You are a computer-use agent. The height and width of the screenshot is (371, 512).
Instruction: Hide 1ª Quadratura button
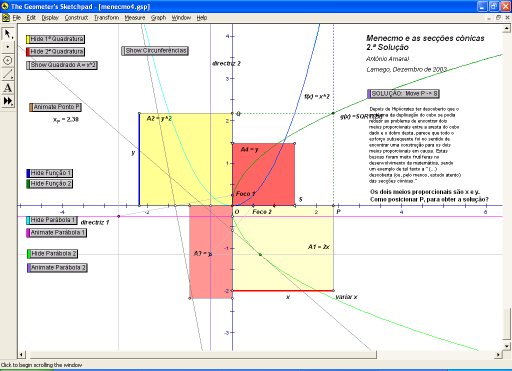(x=55, y=39)
